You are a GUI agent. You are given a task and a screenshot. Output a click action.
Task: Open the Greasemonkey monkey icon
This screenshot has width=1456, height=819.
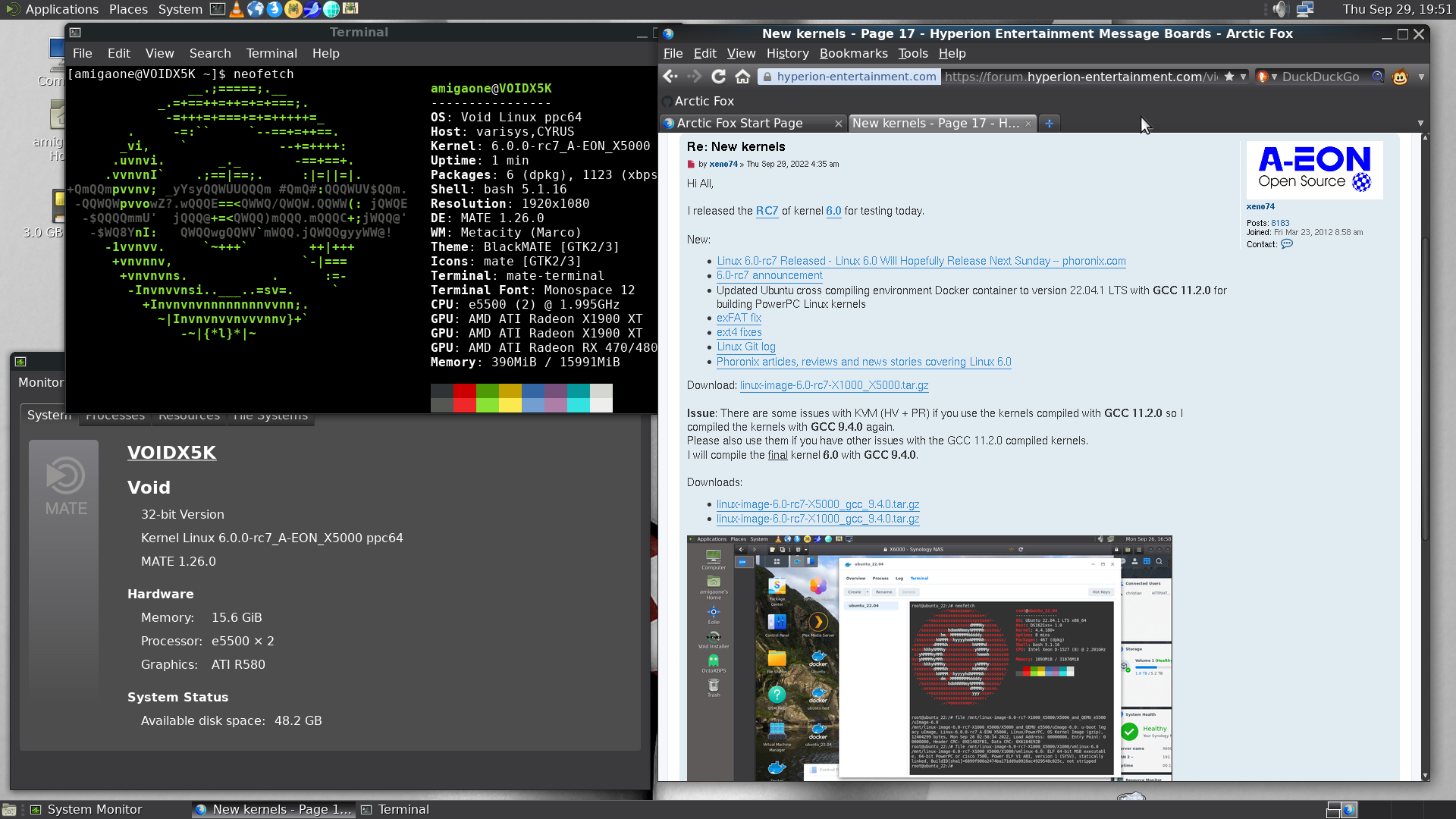tap(1400, 77)
